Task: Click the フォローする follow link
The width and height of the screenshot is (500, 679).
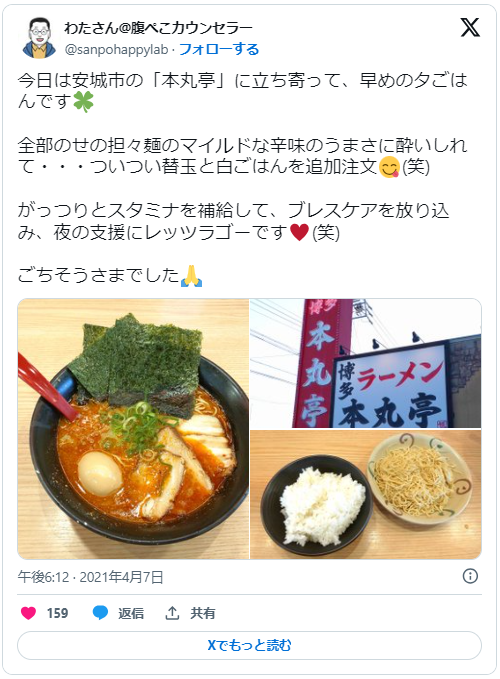Action: click(219, 49)
